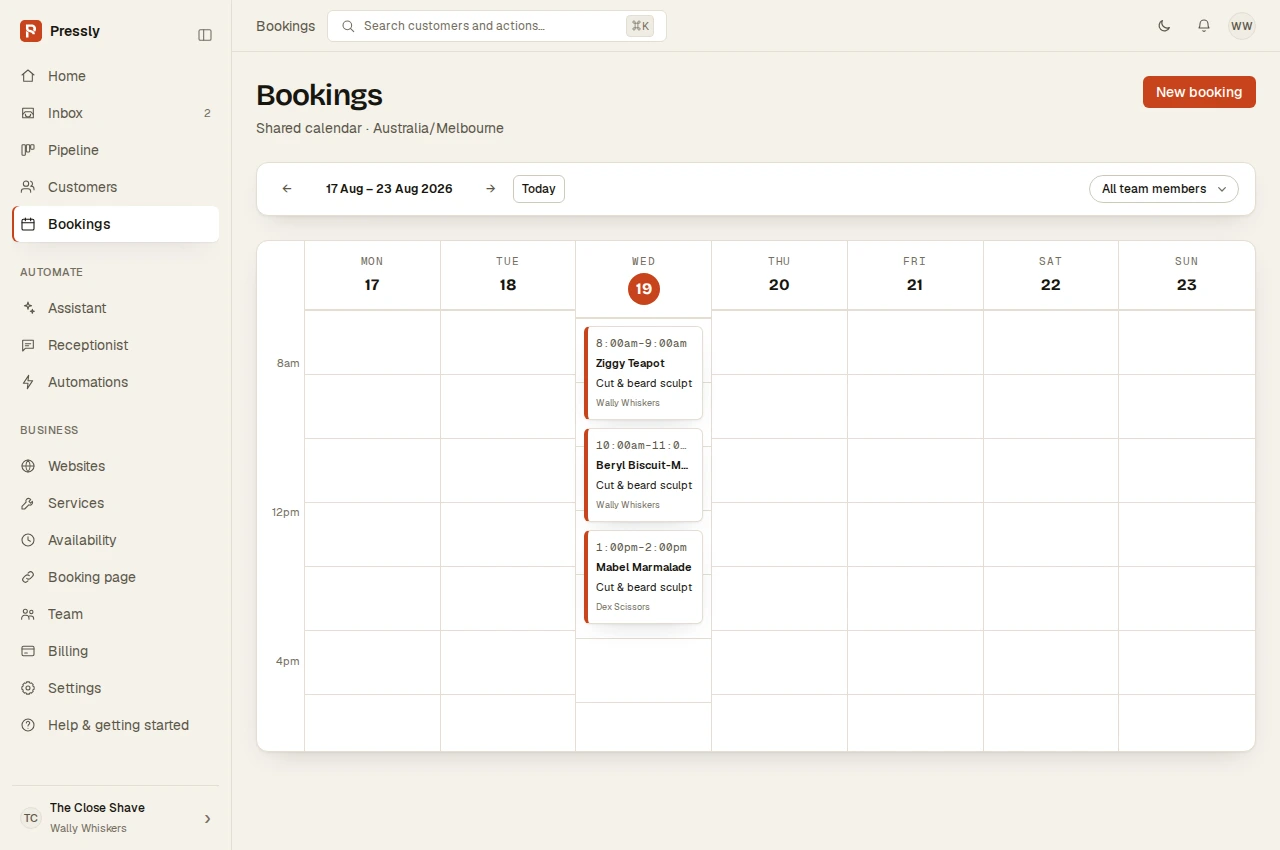Click the Customers people icon
This screenshot has height=850, width=1280.
(x=28, y=187)
